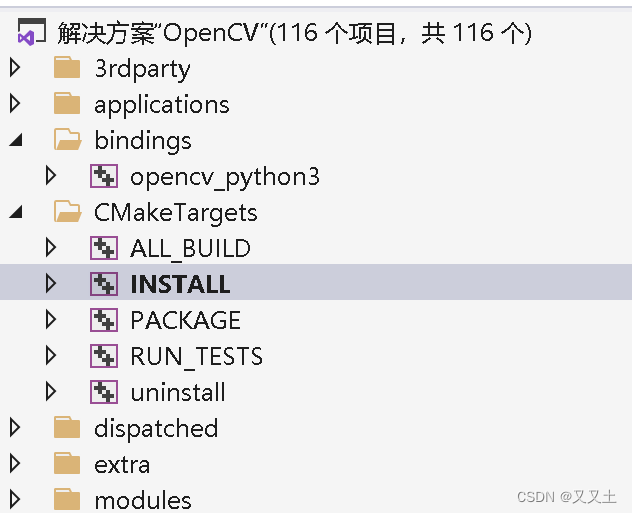Click the PACKAGE project icon
The image size is (632, 513).
(104, 320)
